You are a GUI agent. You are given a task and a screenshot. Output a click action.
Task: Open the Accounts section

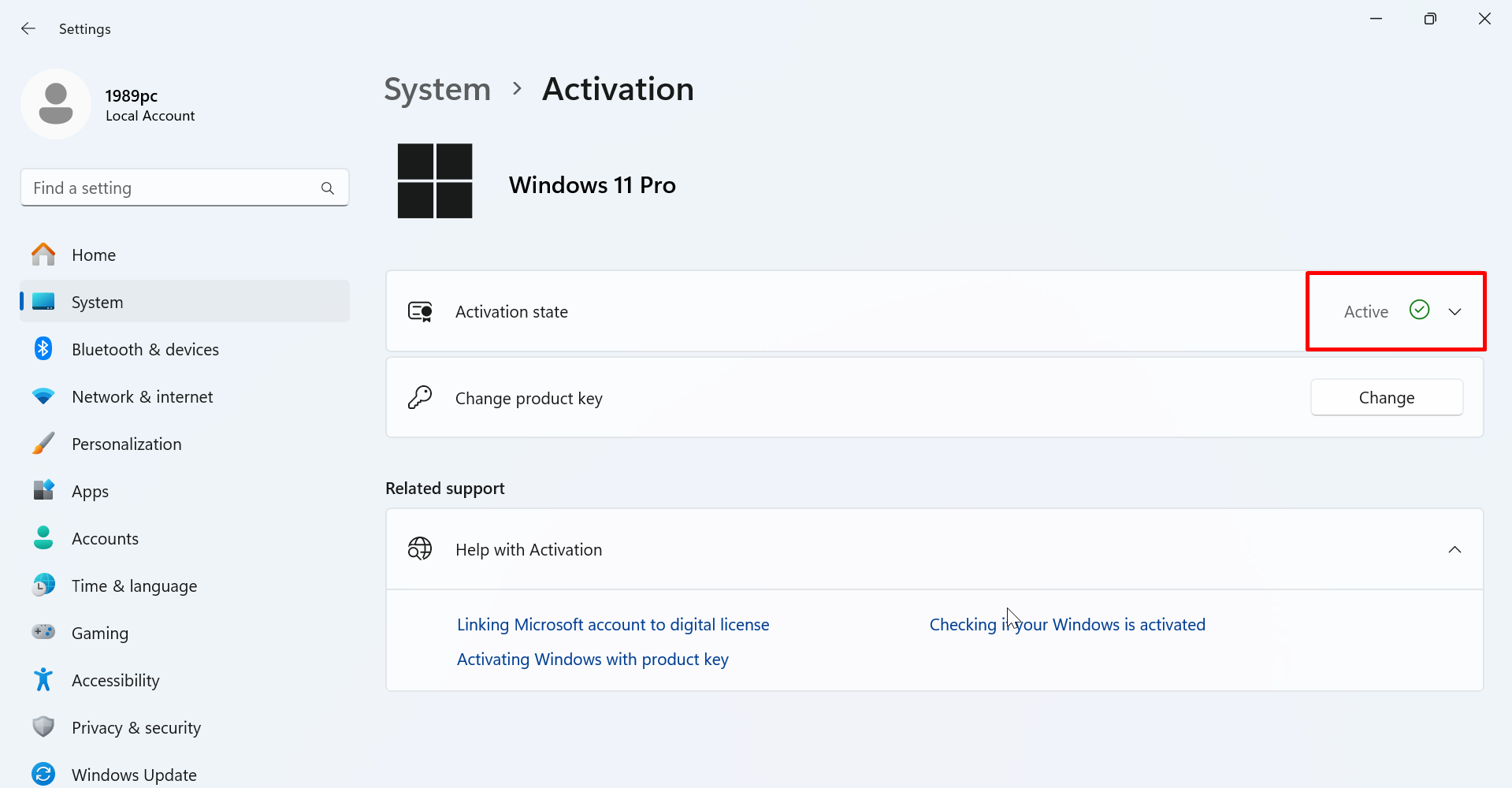coord(184,538)
